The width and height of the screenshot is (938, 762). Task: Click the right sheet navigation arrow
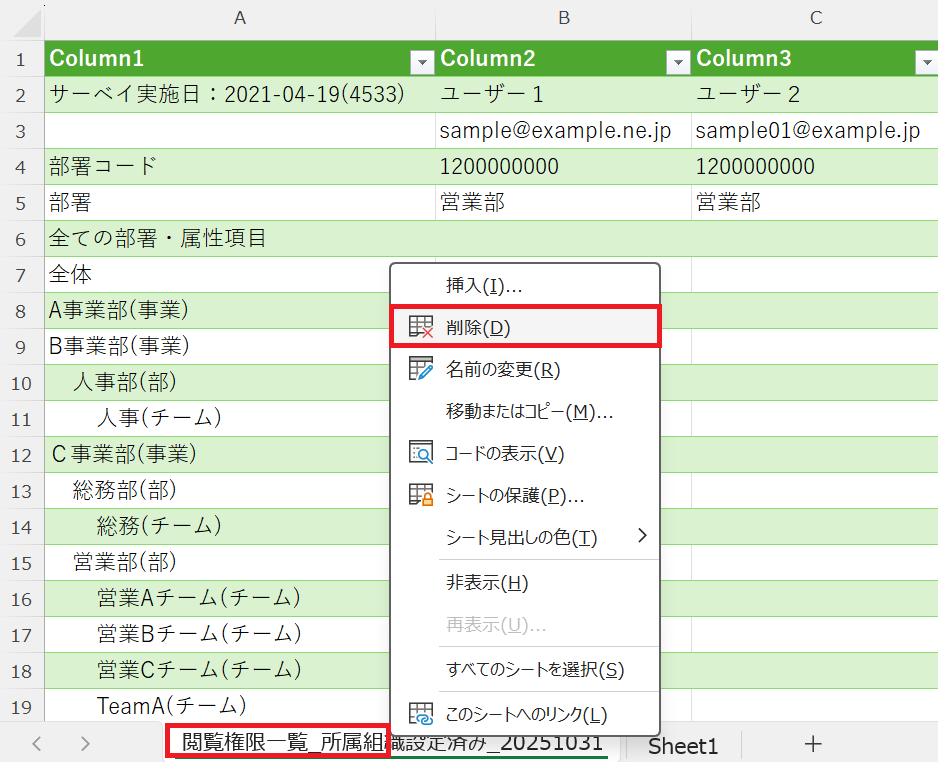(85, 745)
